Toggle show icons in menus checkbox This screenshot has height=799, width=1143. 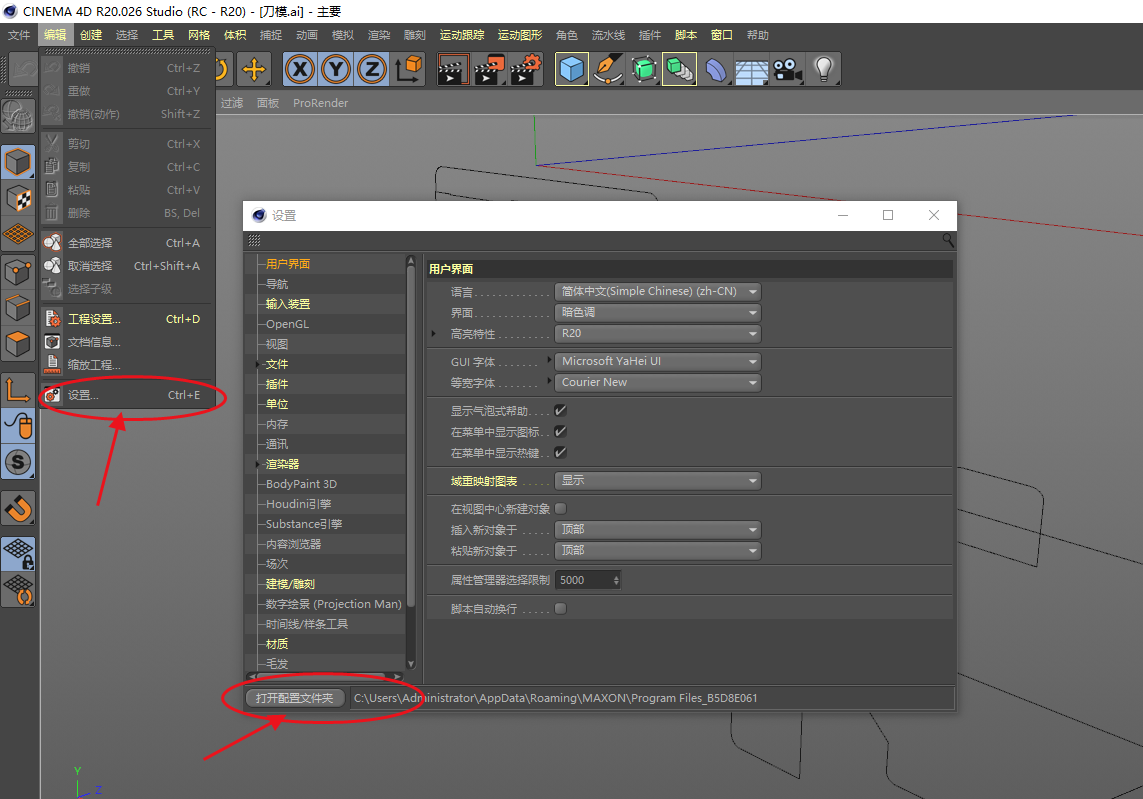pyautogui.click(x=561, y=432)
